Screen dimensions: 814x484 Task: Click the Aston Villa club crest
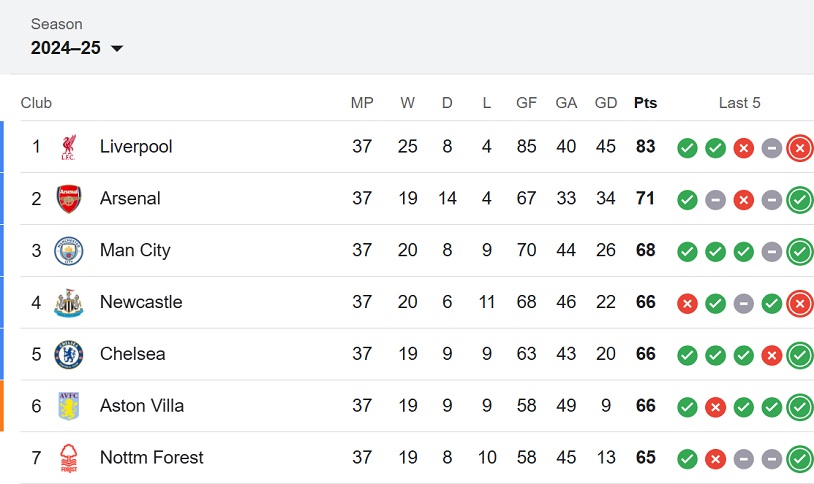[69, 406]
